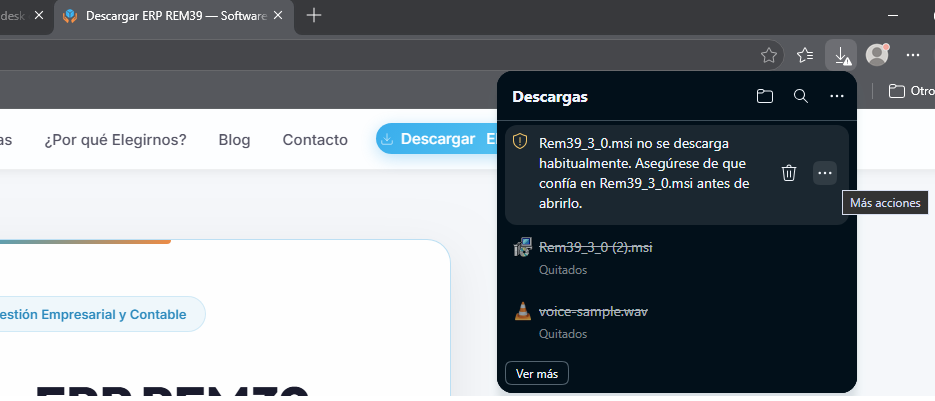Click the warning shield icon on download
Viewport: 935px width, 401px height.
click(520, 141)
